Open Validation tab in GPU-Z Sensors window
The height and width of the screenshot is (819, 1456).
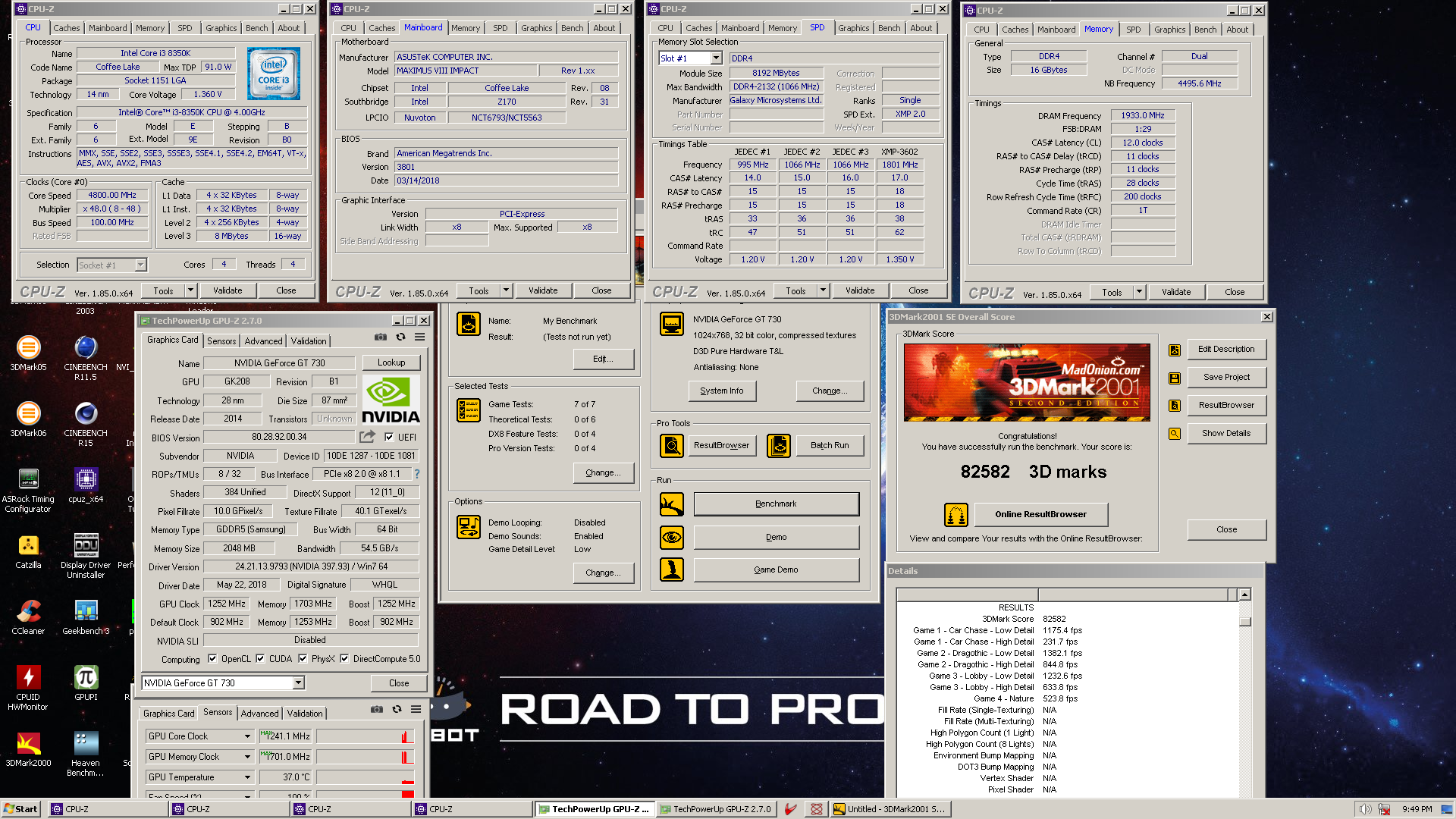pyautogui.click(x=305, y=714)
